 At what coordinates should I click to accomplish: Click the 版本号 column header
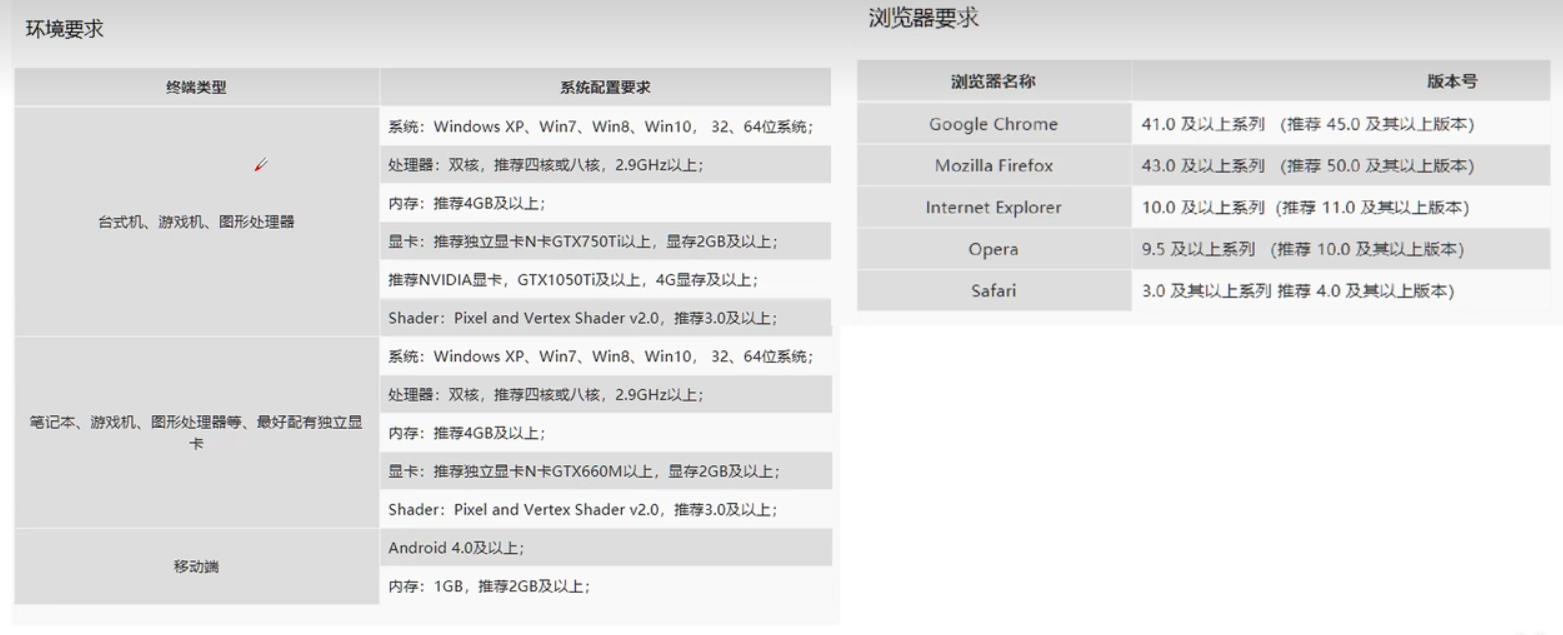click(x=1451, y=82)
